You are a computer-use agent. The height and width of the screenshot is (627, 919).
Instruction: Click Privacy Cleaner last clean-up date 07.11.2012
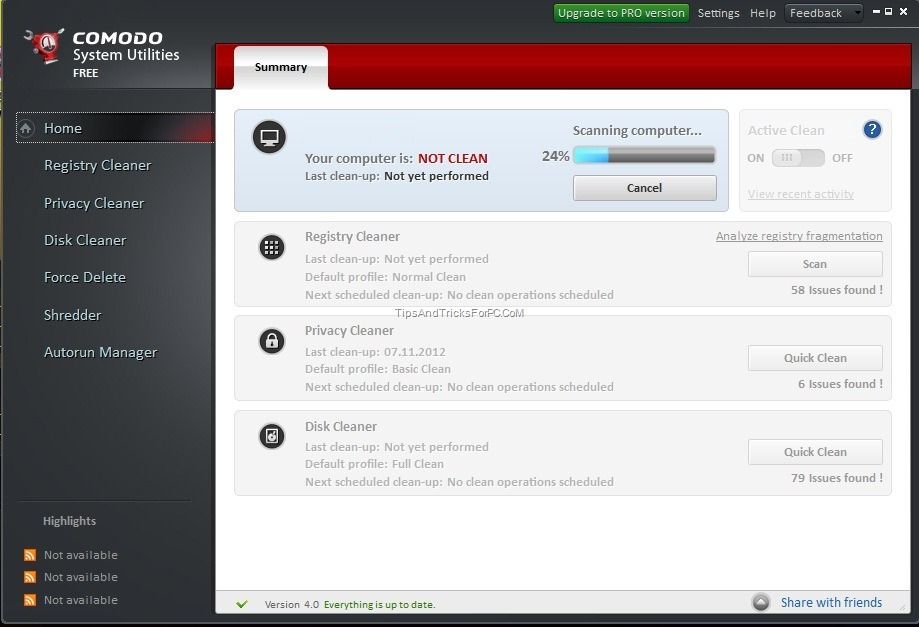click(x=414, y=352)
